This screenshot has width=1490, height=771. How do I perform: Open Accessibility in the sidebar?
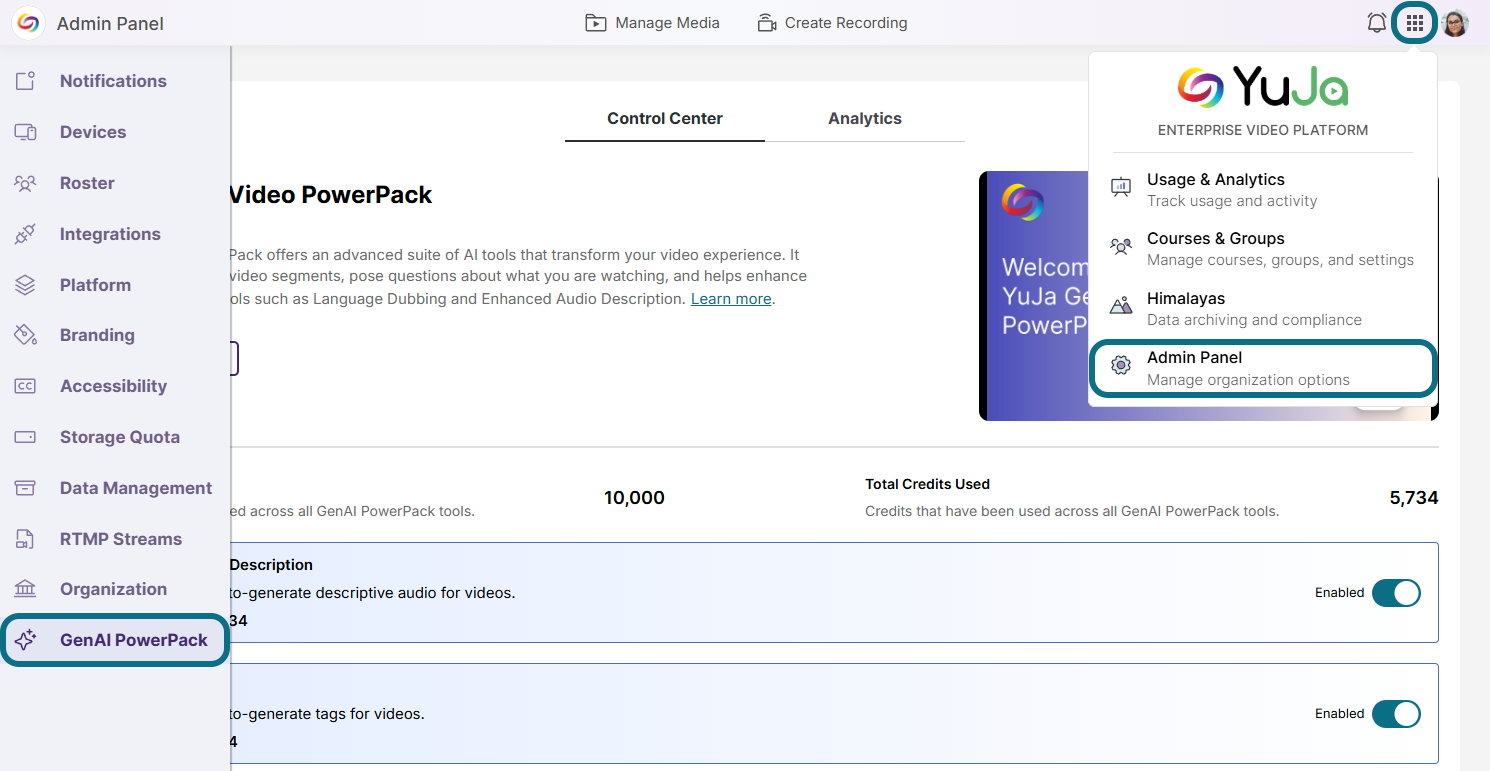click(x=115, y=386)
